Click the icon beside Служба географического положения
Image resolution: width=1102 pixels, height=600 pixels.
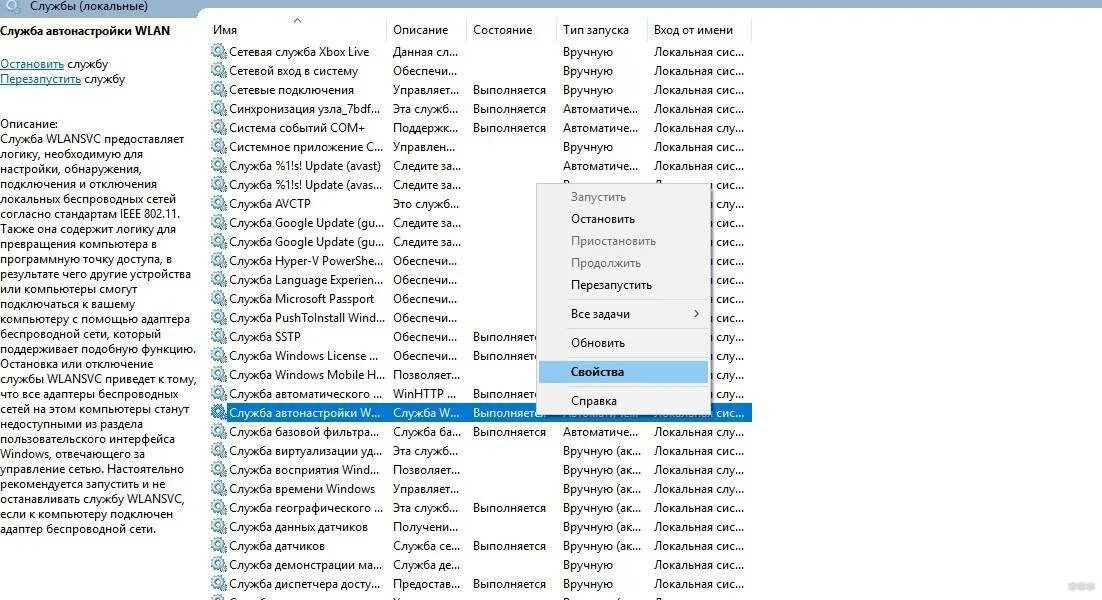[x=217, y=508]
